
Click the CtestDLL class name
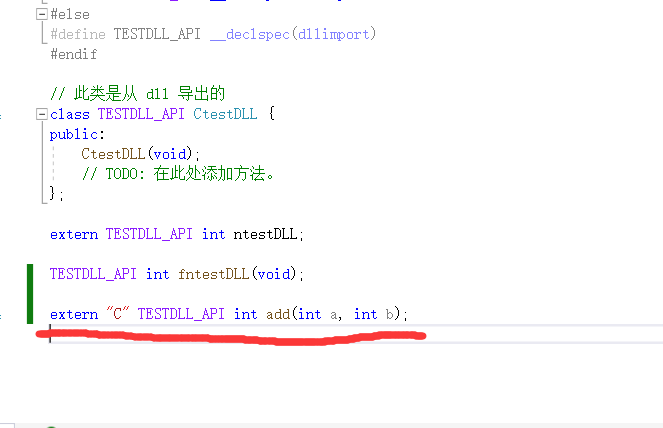225,114
